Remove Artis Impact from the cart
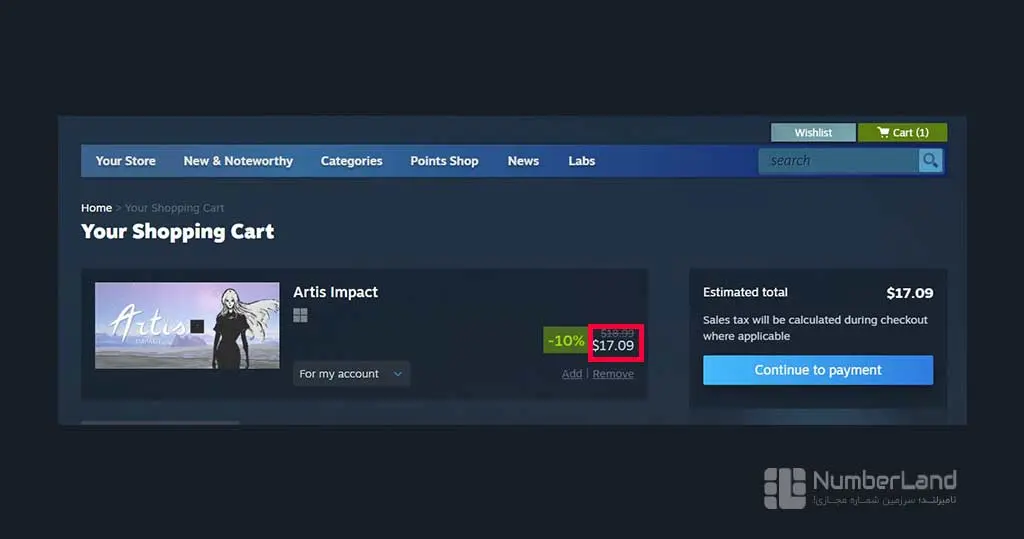 coord(613,374)
